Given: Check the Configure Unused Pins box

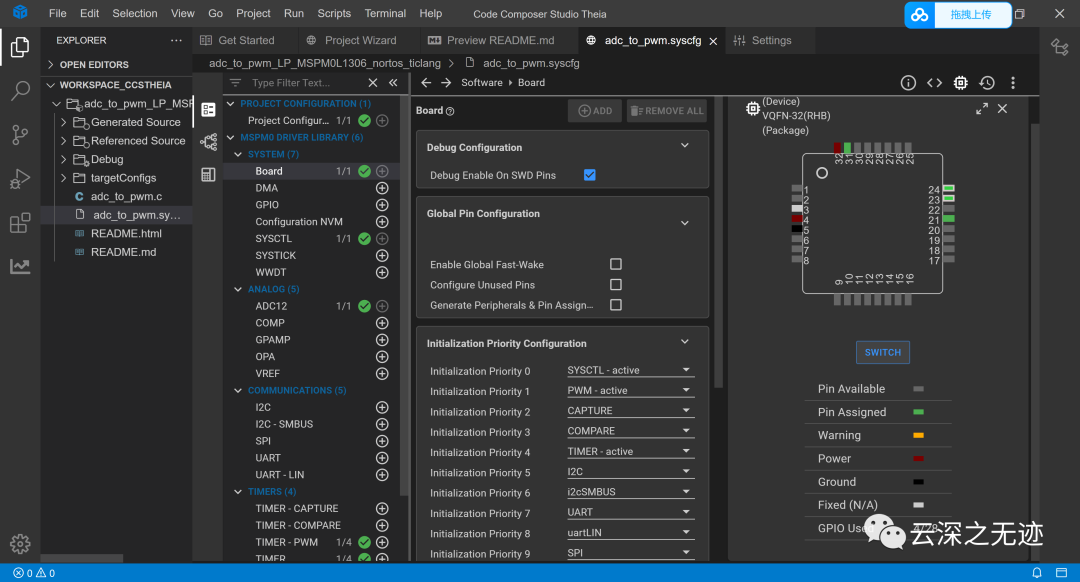Looking at the screenshot, I should click(x=616, y=285).
